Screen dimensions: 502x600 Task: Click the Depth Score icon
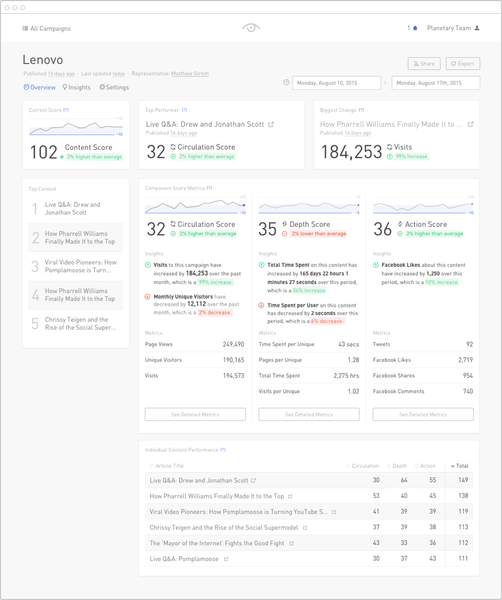[284, 224]
